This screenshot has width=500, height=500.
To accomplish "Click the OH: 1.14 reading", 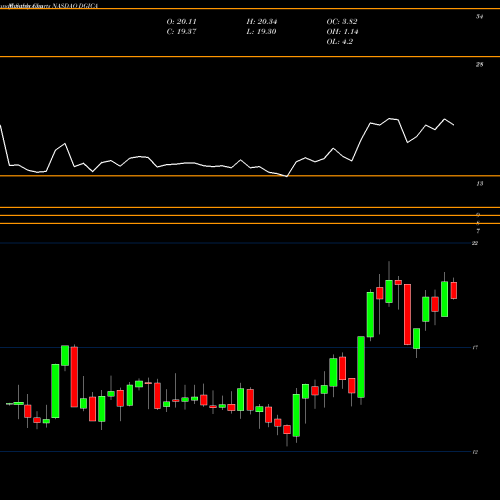I will pos(342,32).
